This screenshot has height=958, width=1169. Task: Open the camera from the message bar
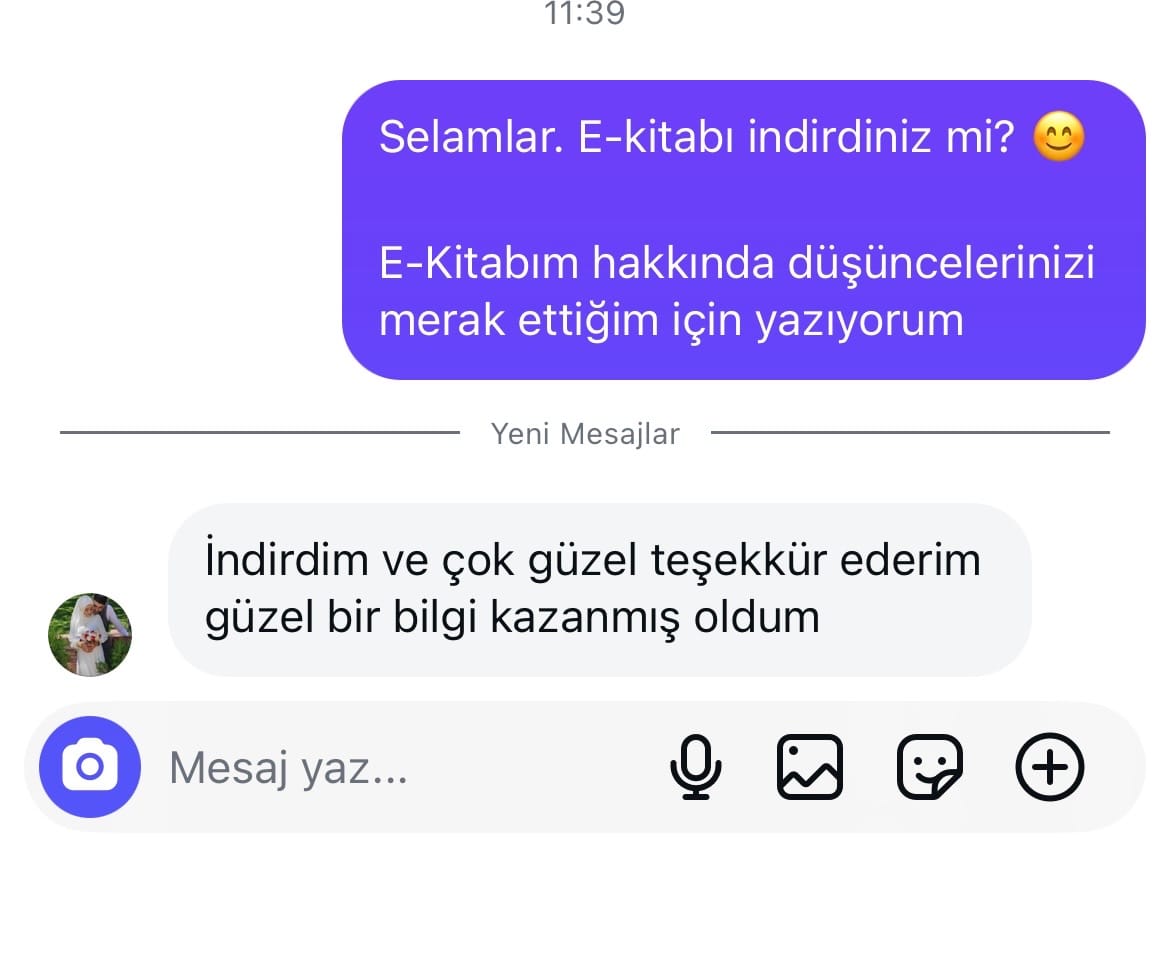coord(89,766)
